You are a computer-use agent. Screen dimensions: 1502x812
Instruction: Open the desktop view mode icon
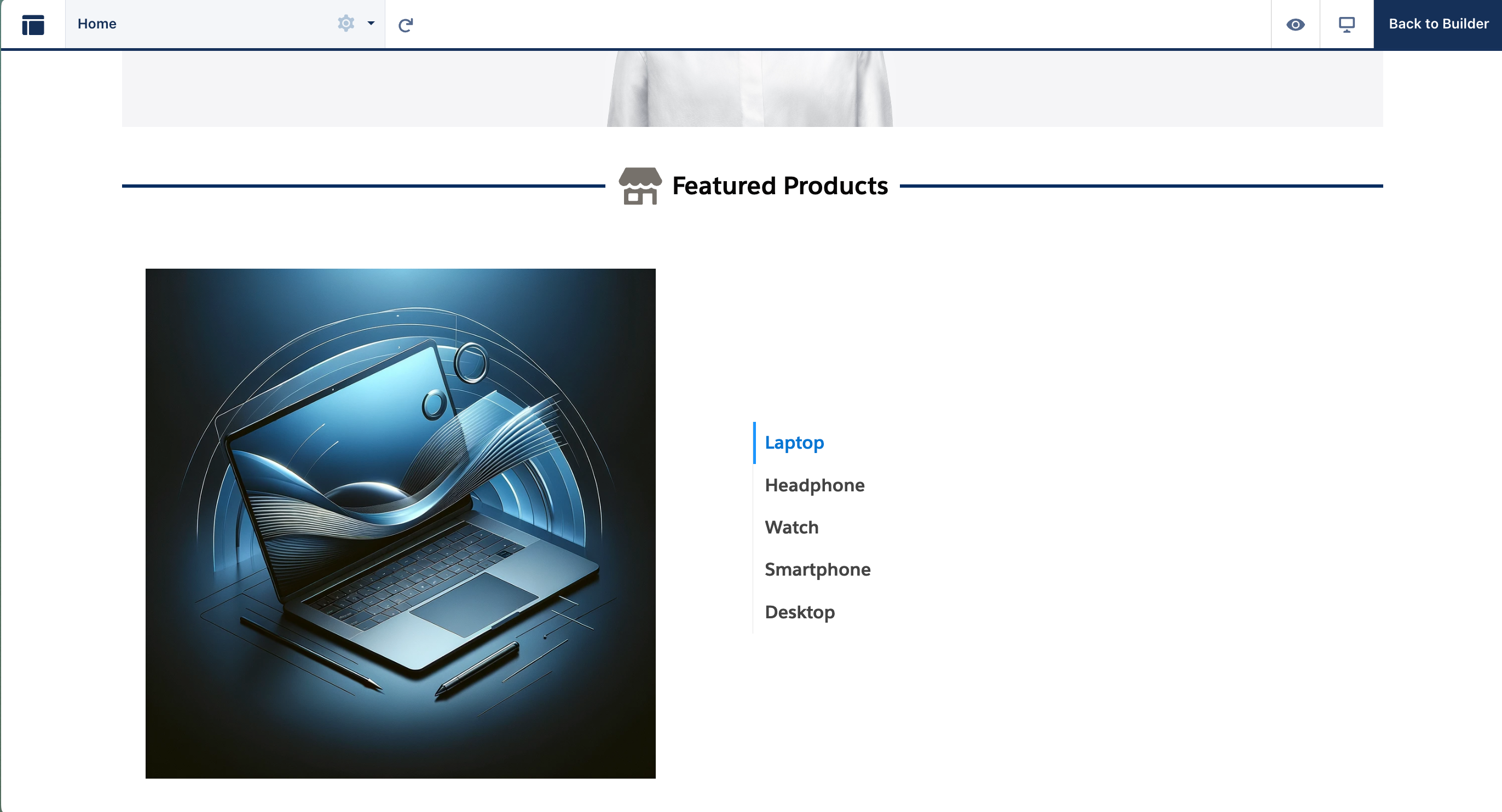pyautogui.click(x=1347, y=25)
